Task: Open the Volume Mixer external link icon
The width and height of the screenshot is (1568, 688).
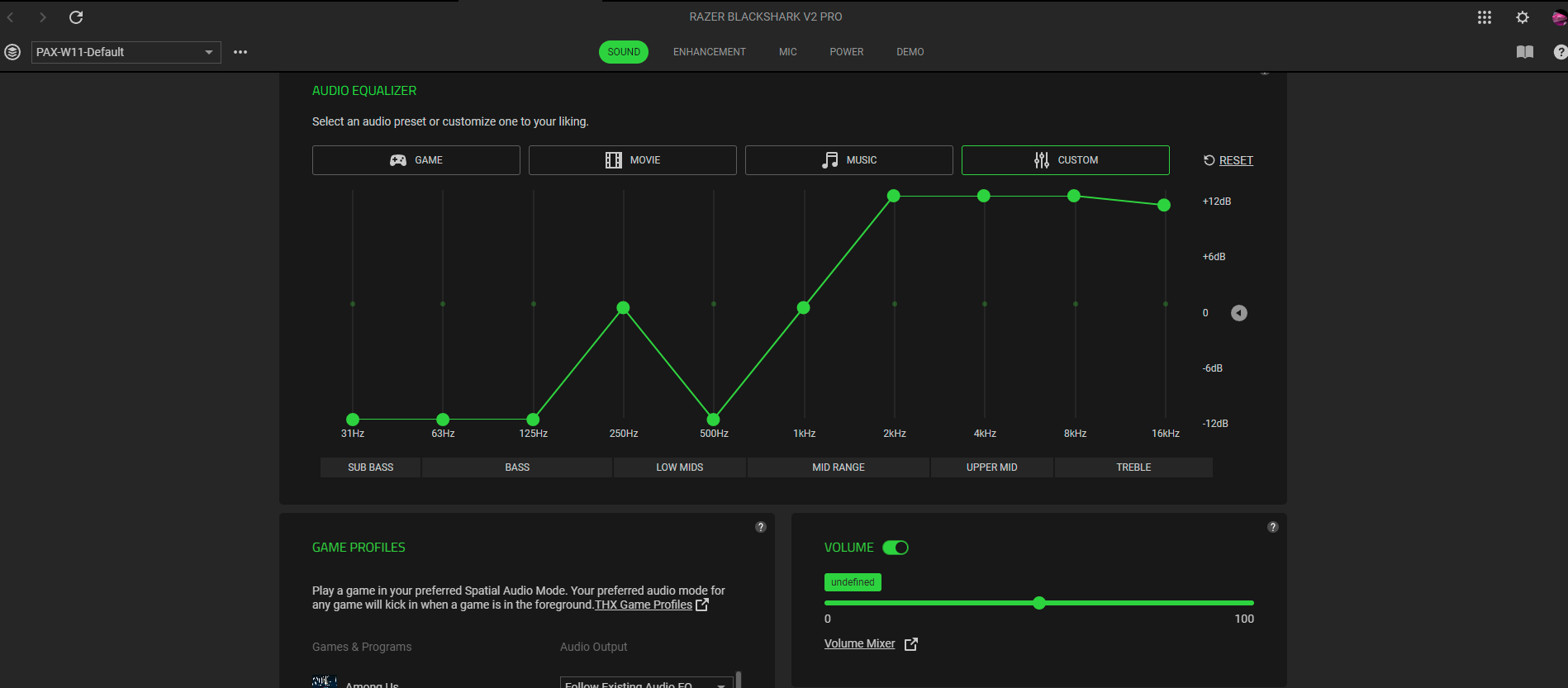Action: (x=911, y=644)
